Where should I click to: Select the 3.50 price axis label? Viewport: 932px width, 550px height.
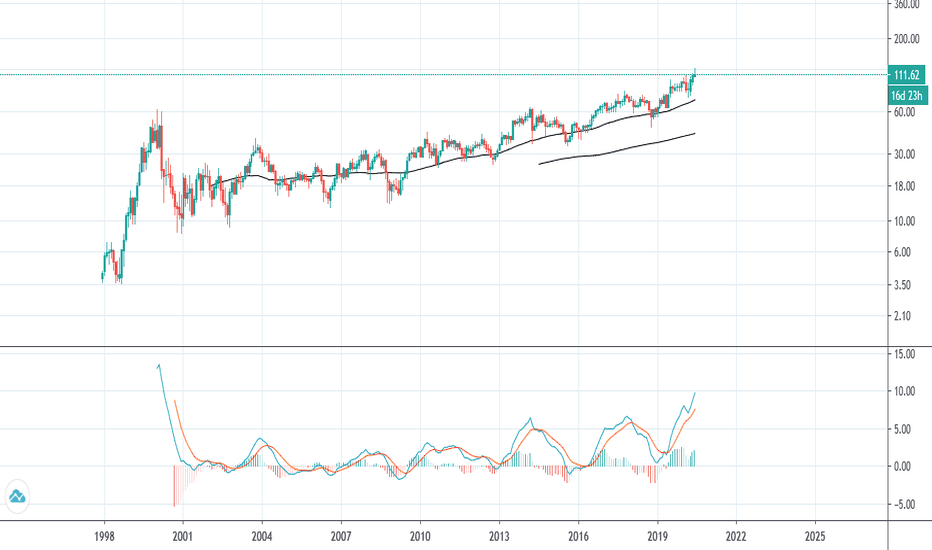pyautogui.click(x=902, y=285)
